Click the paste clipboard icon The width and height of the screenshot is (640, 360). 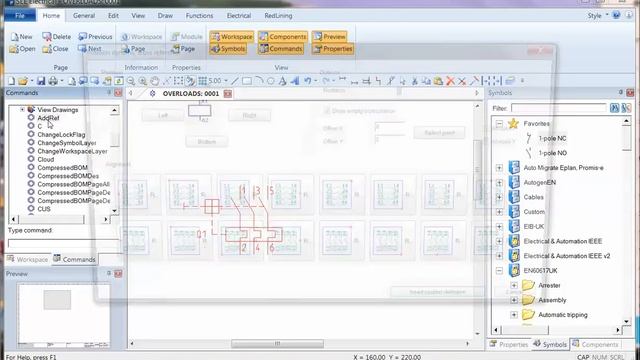point(438,81)
